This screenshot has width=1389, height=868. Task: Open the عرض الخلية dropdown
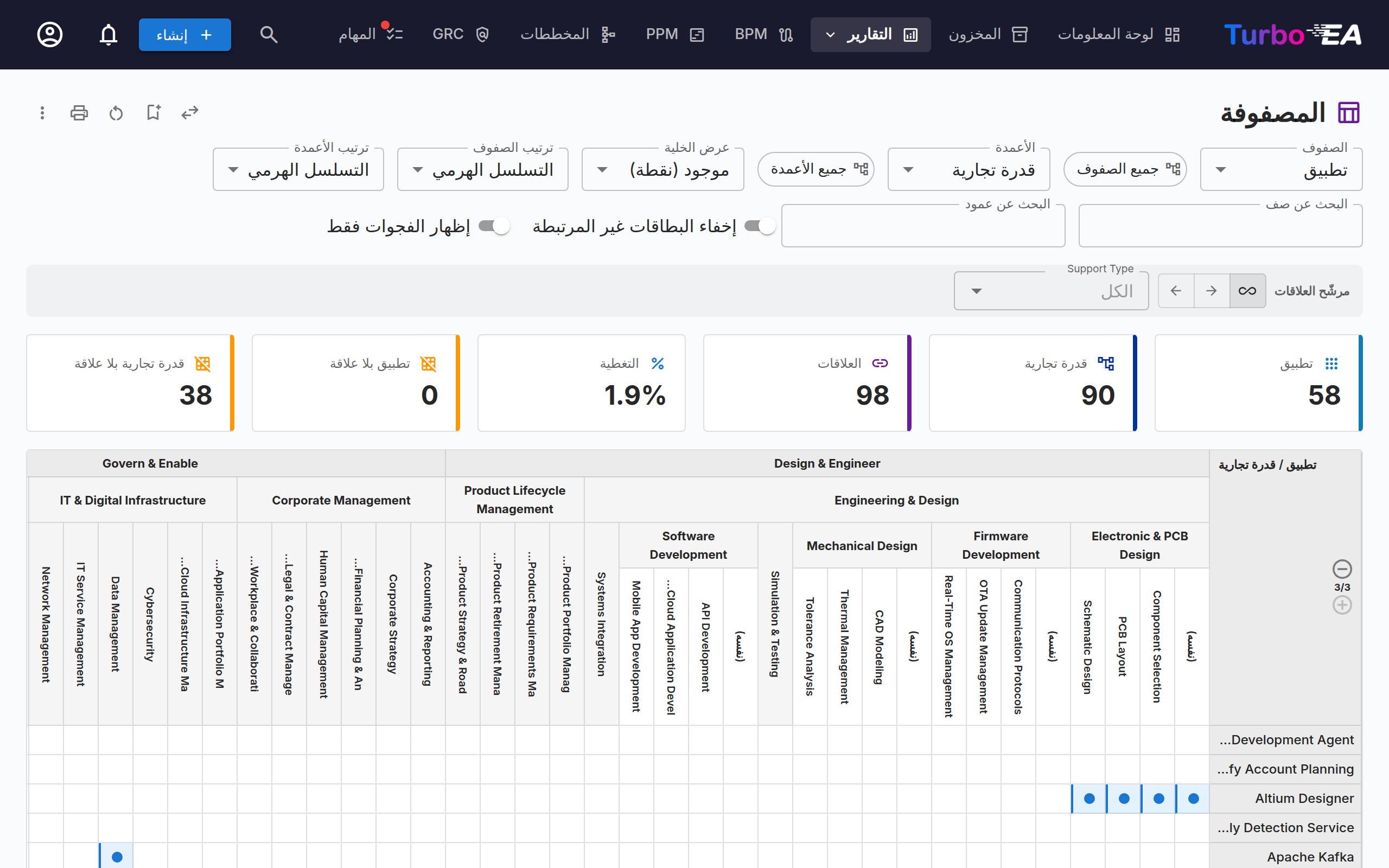pyautogui.click(x=663, y=170)
